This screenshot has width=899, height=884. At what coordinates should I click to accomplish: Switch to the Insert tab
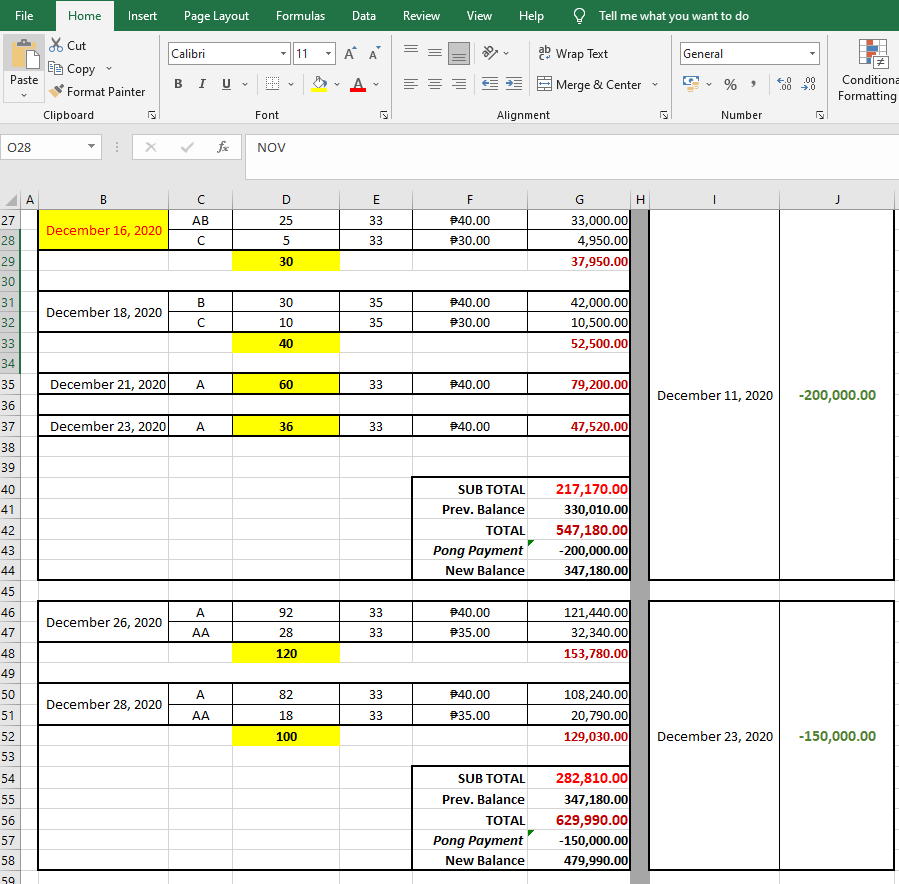click(x=142, y=15)
